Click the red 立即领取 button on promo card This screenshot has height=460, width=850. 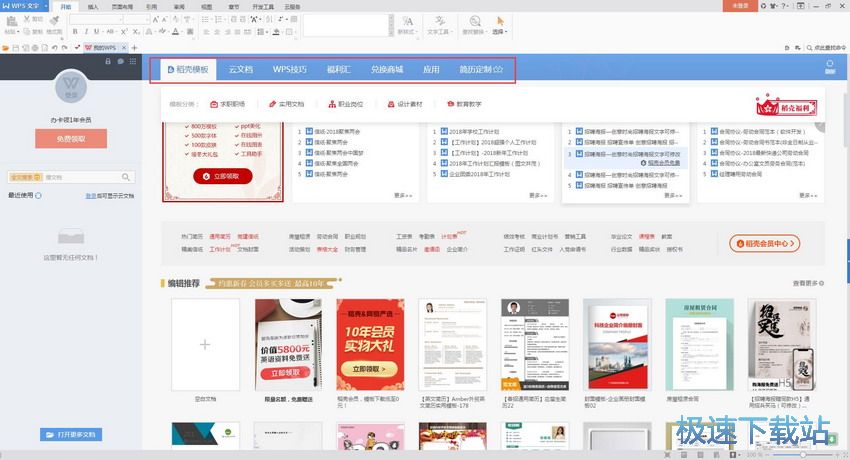click(x=223, y=176)
